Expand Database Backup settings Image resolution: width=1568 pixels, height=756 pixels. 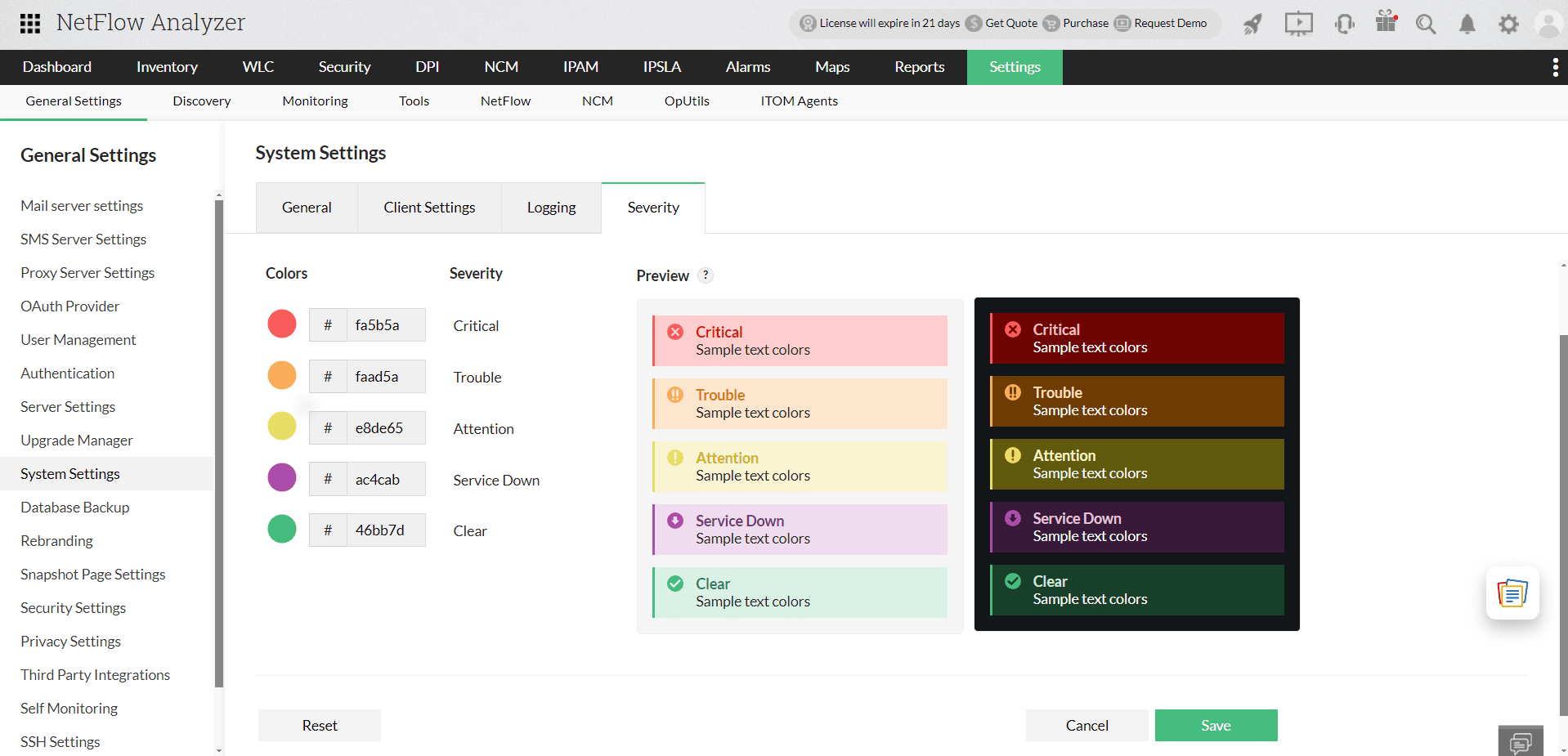[74, 507]
